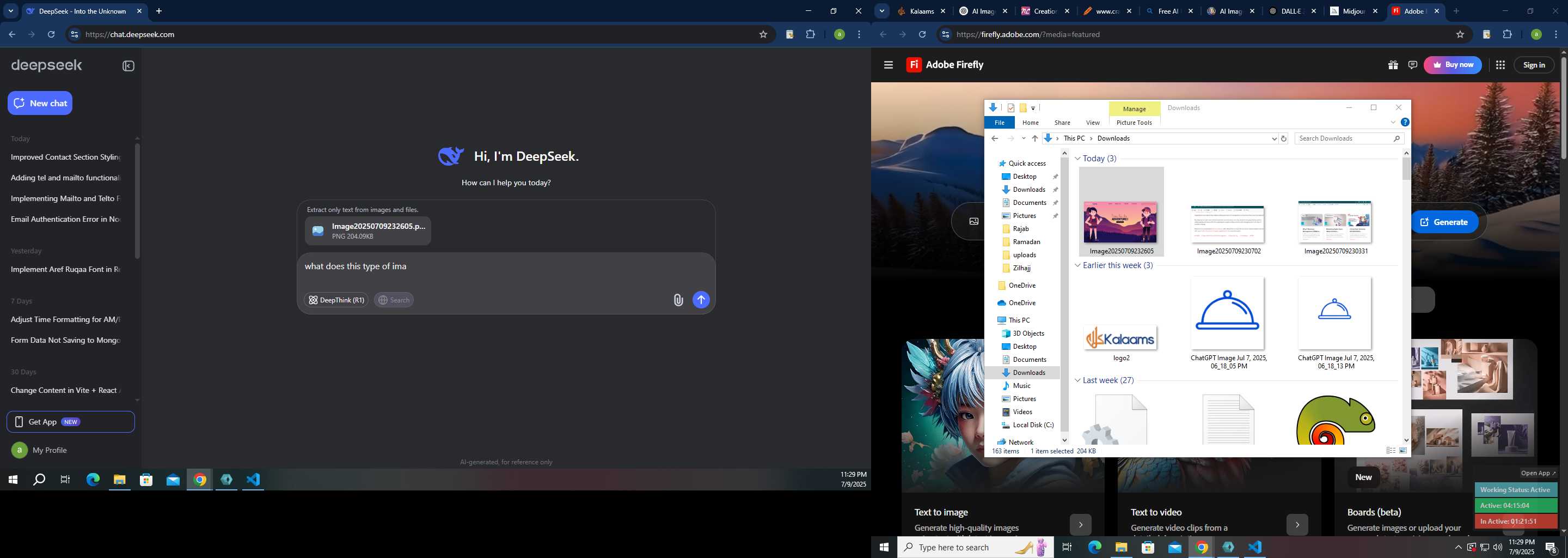This screenshot has height=558, width=1568.
Task: Open extensions puzzle icon in DeepSeek browser
Action: click(810, 35)
